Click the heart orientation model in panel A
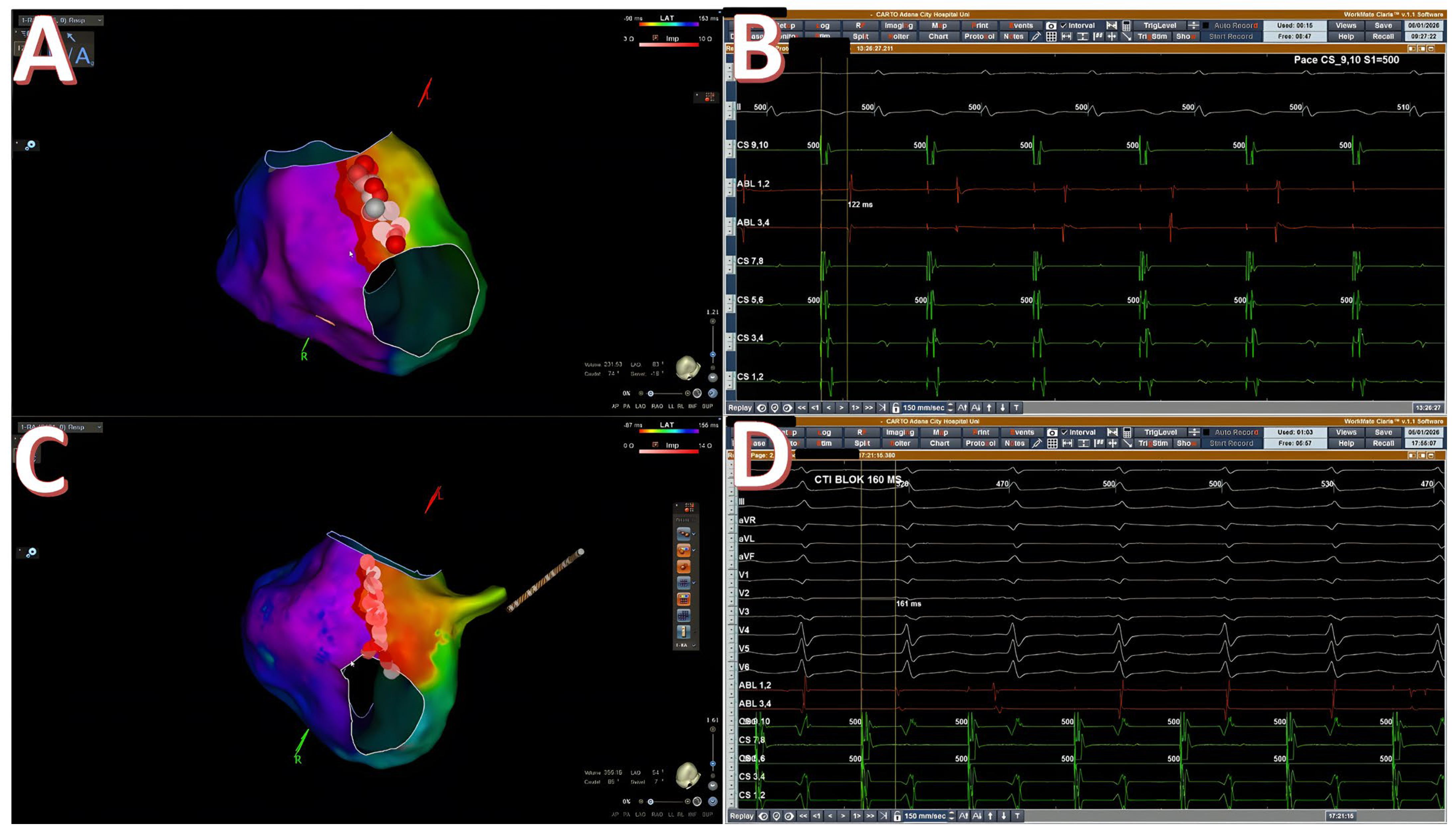 point(687,368)
